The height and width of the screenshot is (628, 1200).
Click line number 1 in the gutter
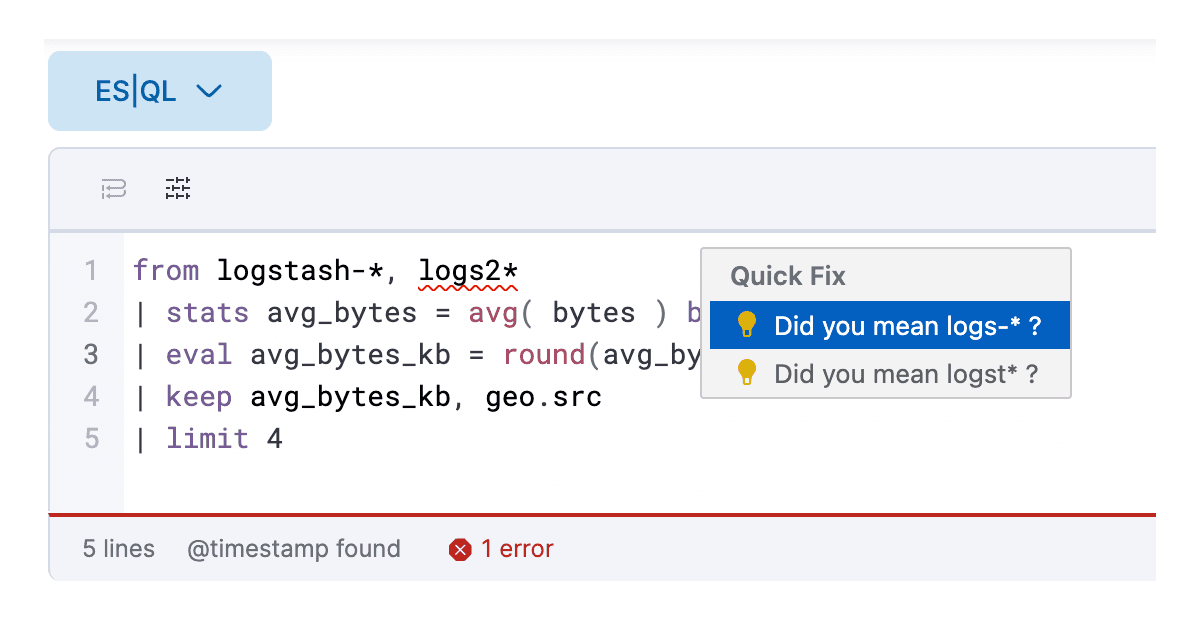pyautogui.click(x=91, y=270)
